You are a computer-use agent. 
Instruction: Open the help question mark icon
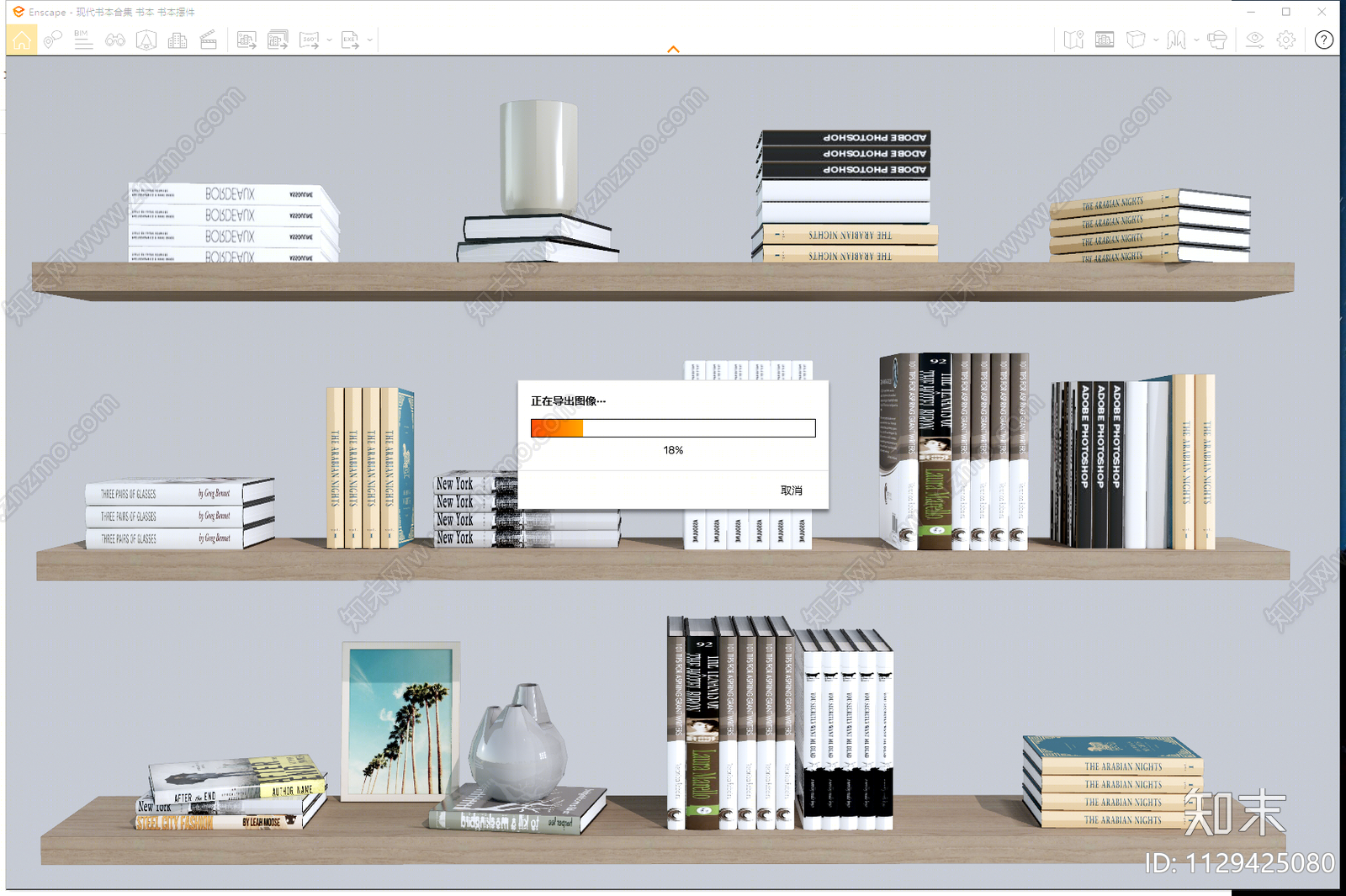click(x=1324, y=40)
